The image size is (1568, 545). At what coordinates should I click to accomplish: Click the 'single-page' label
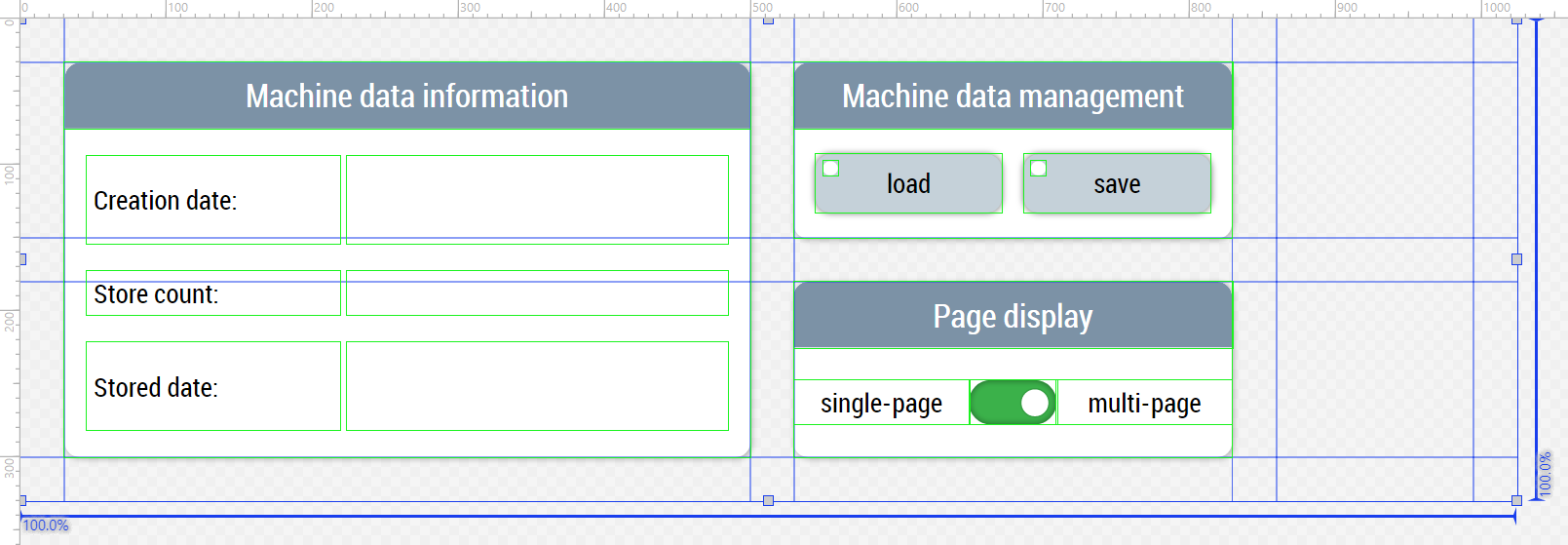pyautogui.click(x=881, y=404)
